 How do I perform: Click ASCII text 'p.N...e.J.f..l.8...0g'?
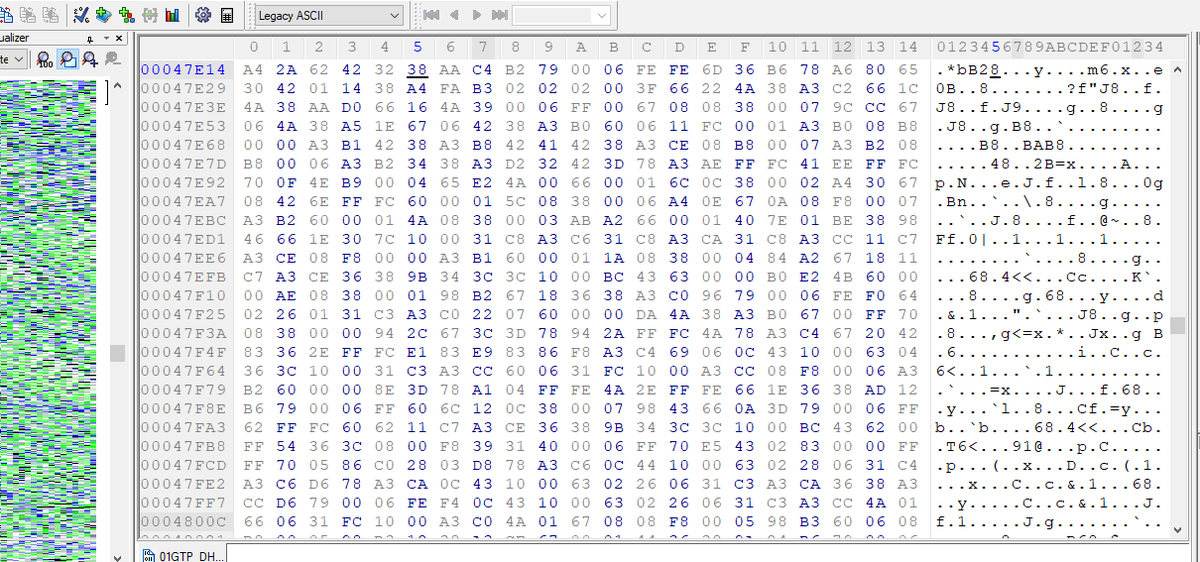click(x=1049, y=182)
